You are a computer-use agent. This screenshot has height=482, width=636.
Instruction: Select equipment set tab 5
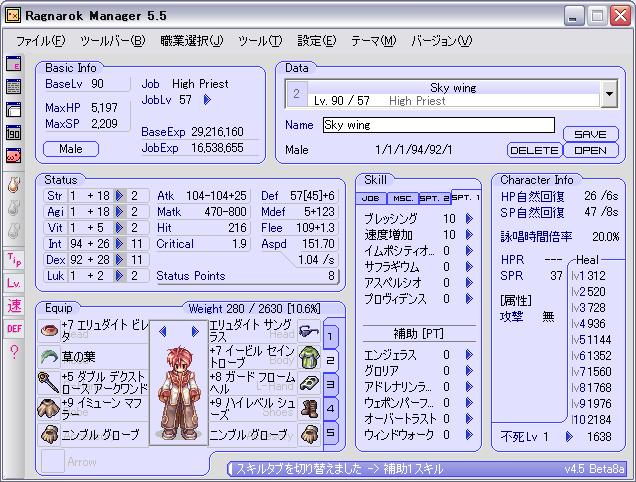331,433
